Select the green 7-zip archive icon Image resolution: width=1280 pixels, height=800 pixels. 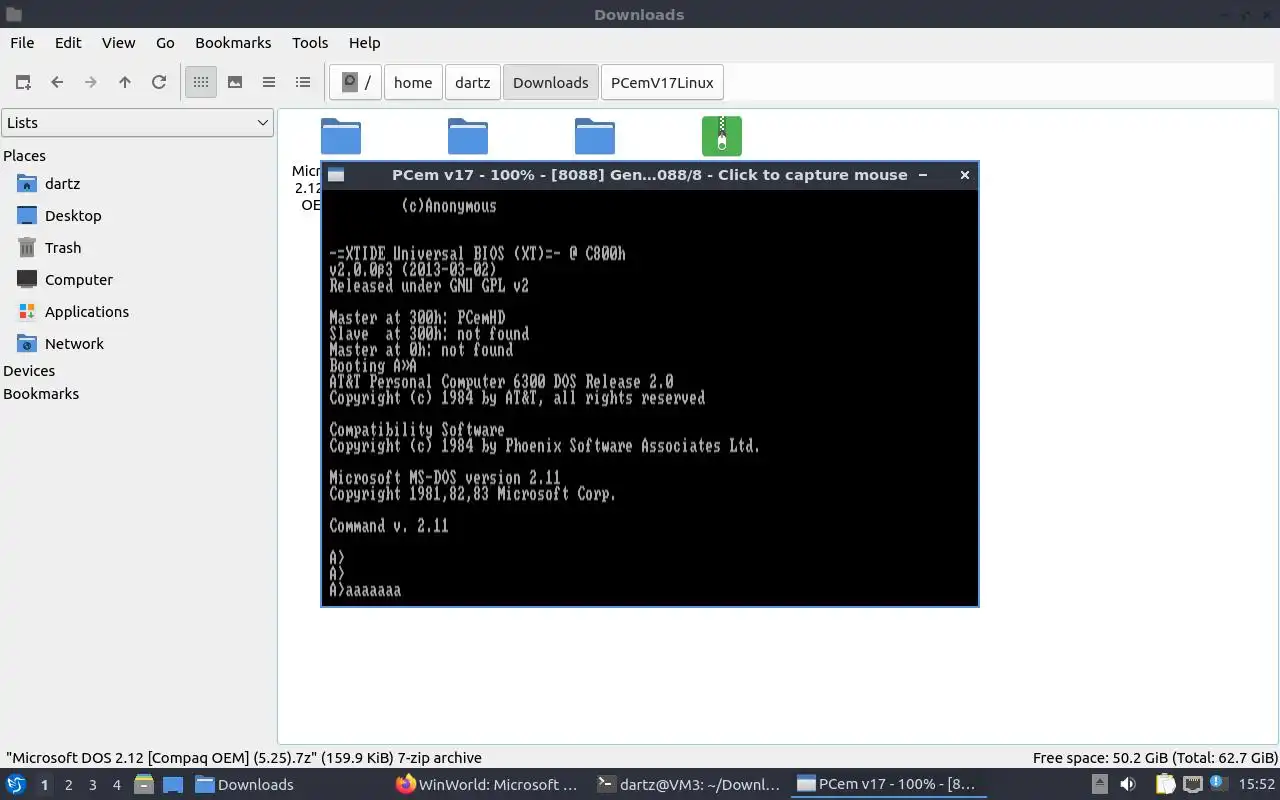click(x=722, y=136)
